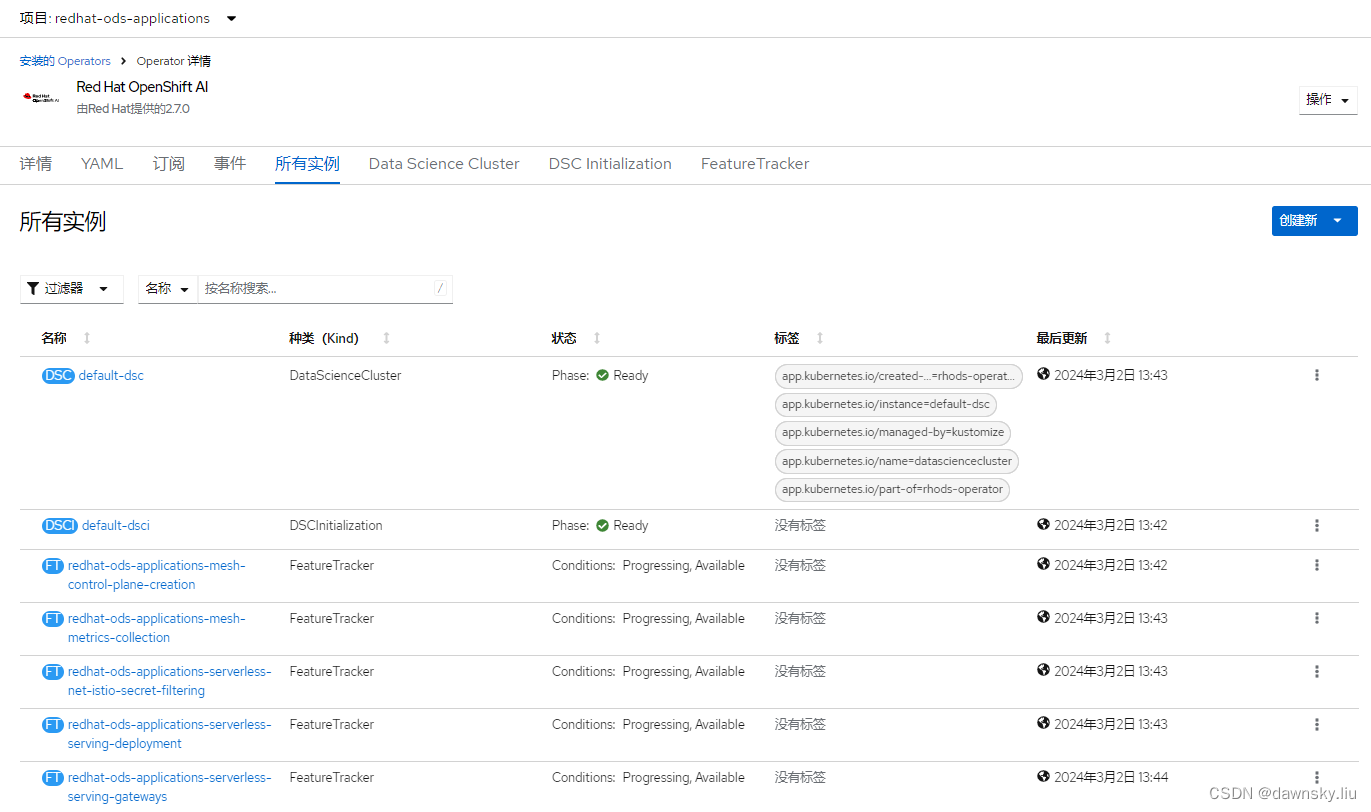This screenshot has width=1371, height=812.
Task: Click the DataScienceCluster kind cell
Action: pyautogui.click(x=345, y=376)
